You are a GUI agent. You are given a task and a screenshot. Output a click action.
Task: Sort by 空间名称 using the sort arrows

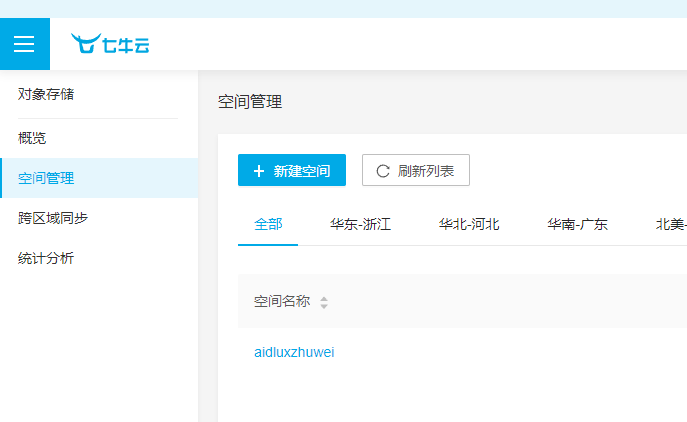point(324,302)
